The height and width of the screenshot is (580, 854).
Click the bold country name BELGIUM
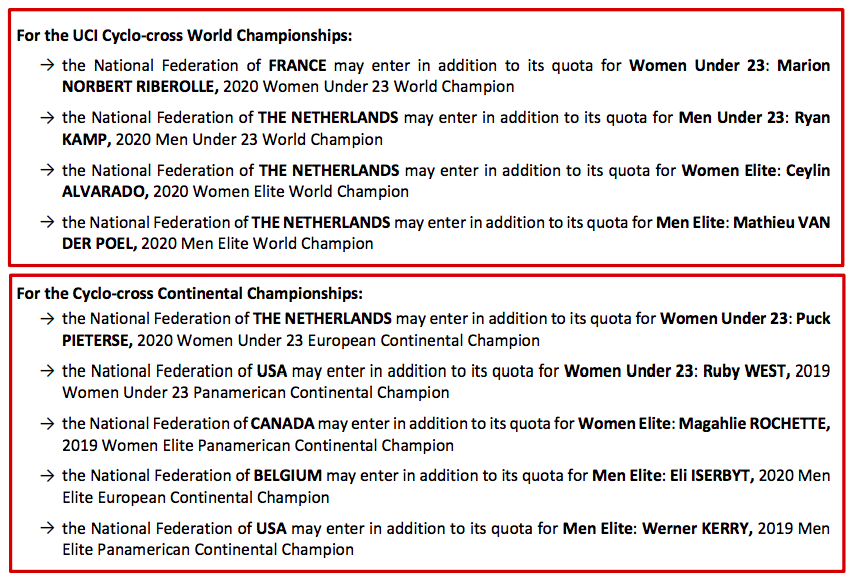[x=288, y=475]
